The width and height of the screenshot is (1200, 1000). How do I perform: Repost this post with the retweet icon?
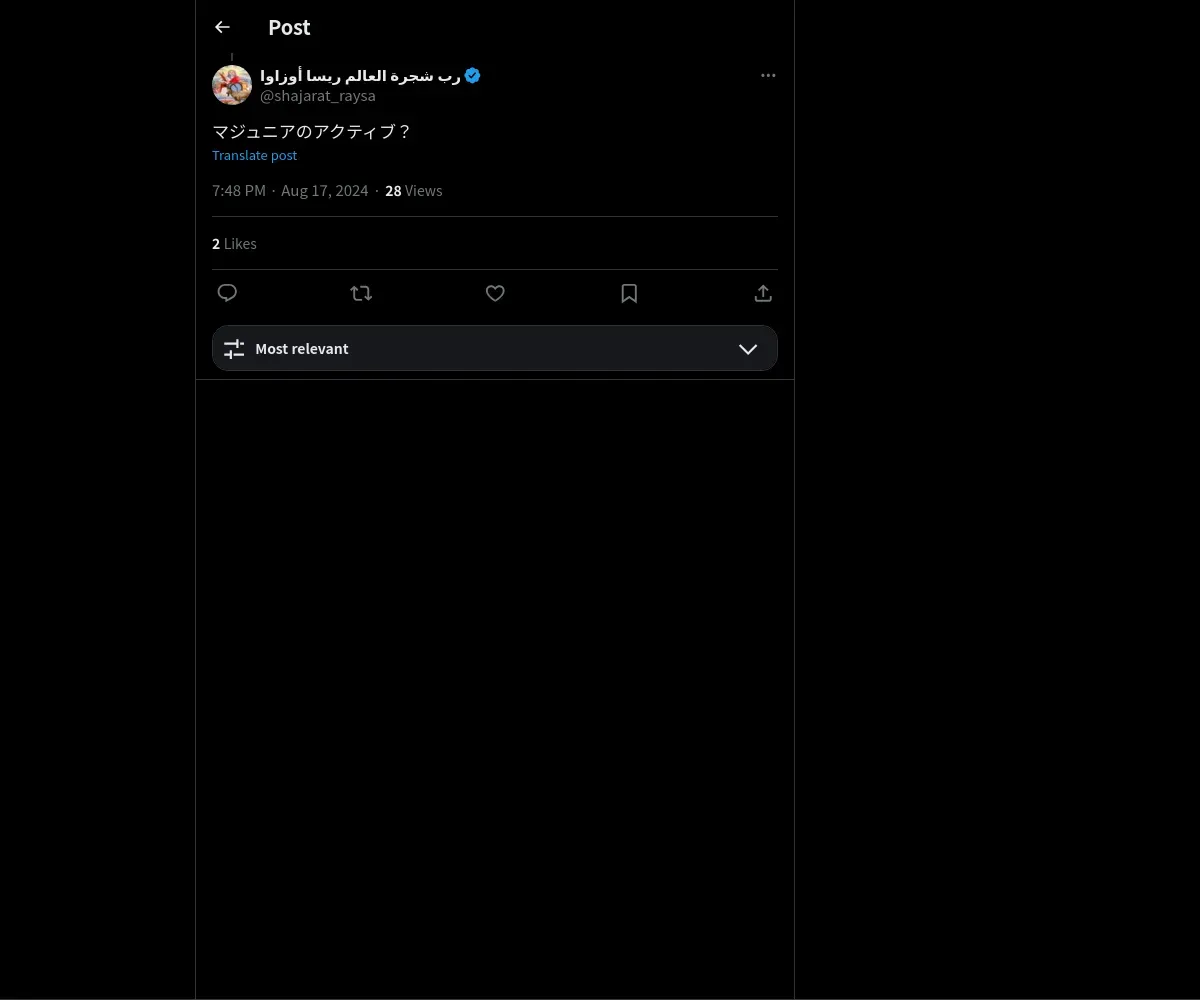point(361,293)
